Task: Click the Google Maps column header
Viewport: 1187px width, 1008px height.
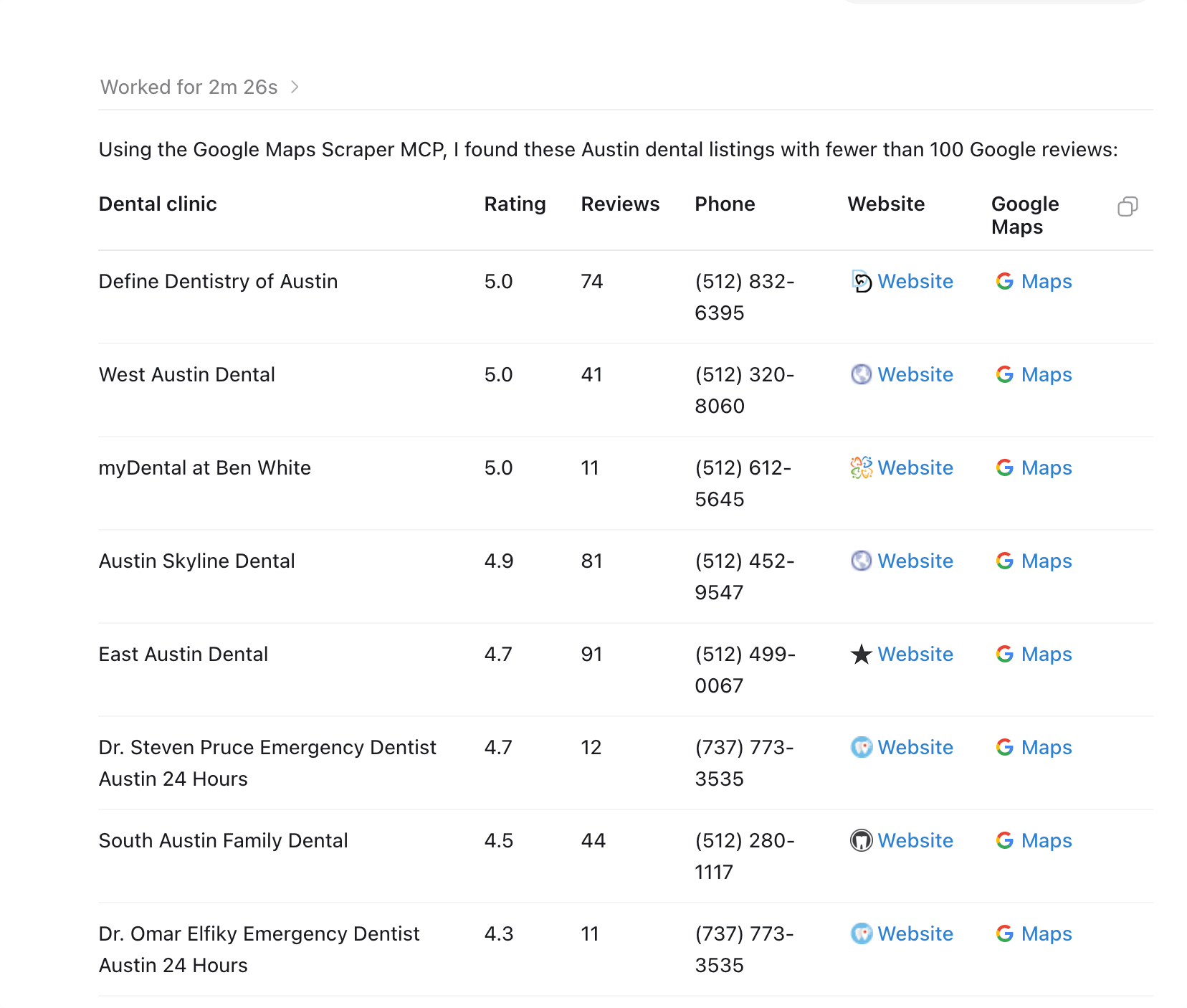Action: pyautogui.click(x=1025, y=216)
